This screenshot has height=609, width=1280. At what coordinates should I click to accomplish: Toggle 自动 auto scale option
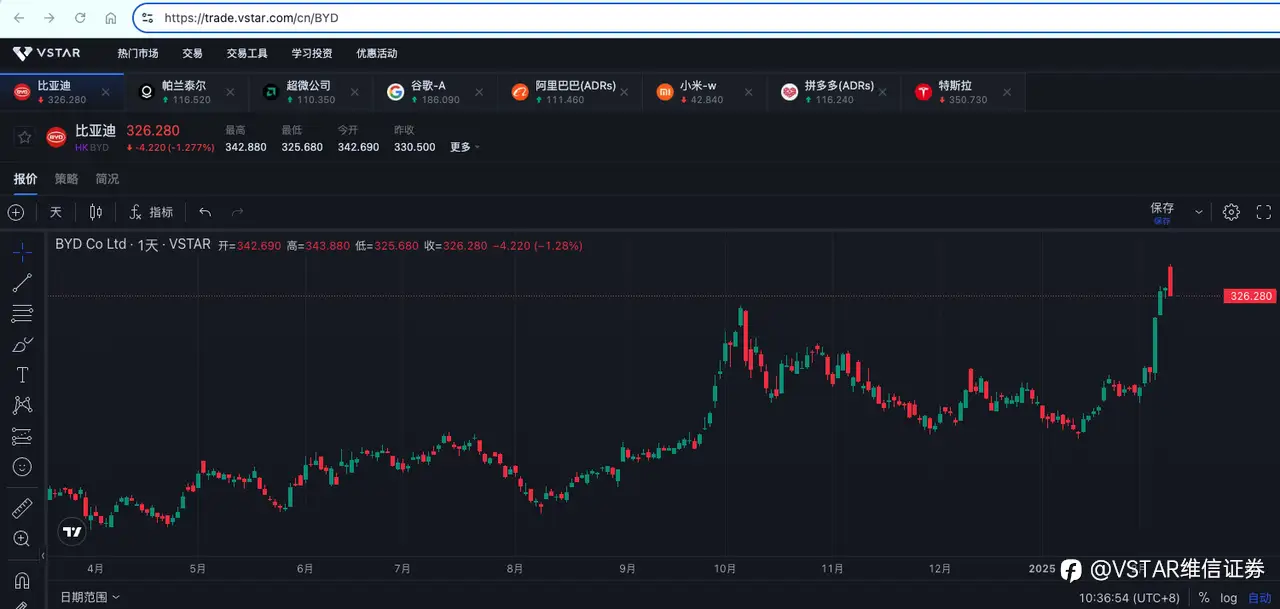click(1259, 598)
